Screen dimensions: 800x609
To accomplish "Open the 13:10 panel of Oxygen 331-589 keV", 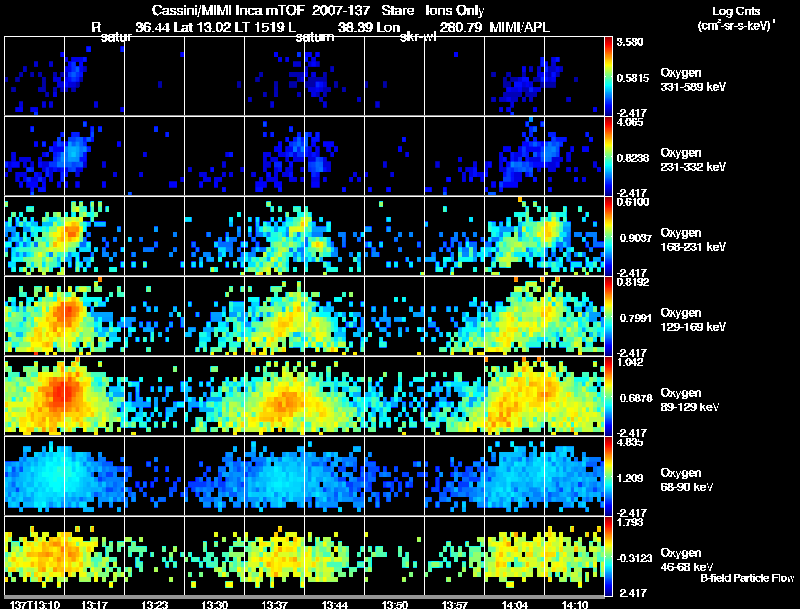I will (35, 76).
